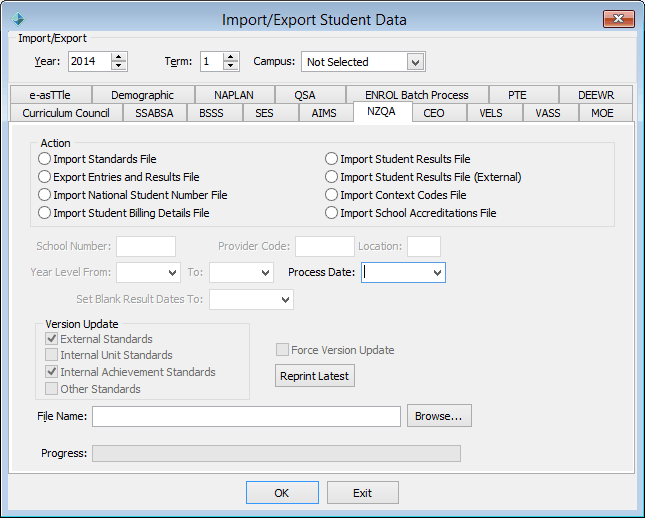Open the QSA tab
Viewport: 645px width, 518px height.
pyautogui.click(x=305, y=95)
